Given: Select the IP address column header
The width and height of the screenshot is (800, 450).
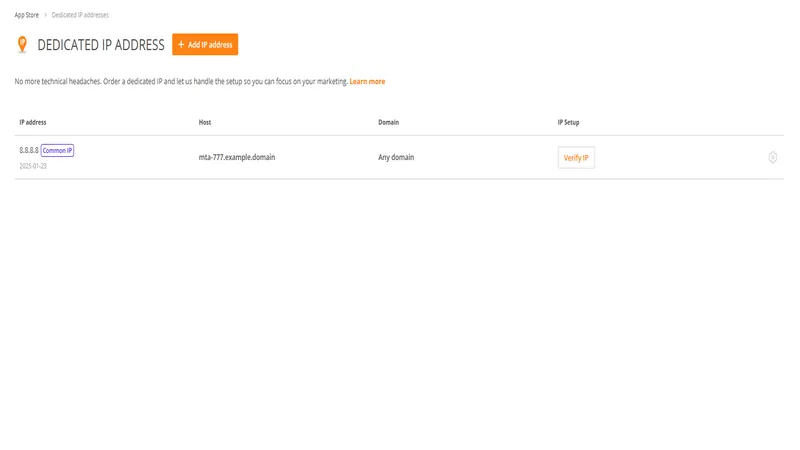Looking at the screenshot, I should (x=33, y=122).
